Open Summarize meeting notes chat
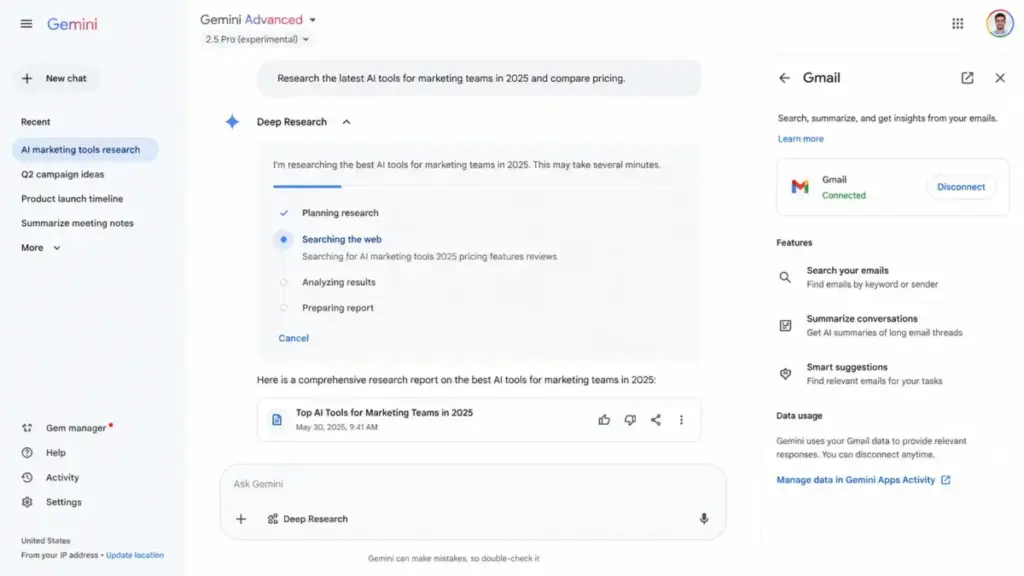1024x576 pixels. (x=77, y=223)
